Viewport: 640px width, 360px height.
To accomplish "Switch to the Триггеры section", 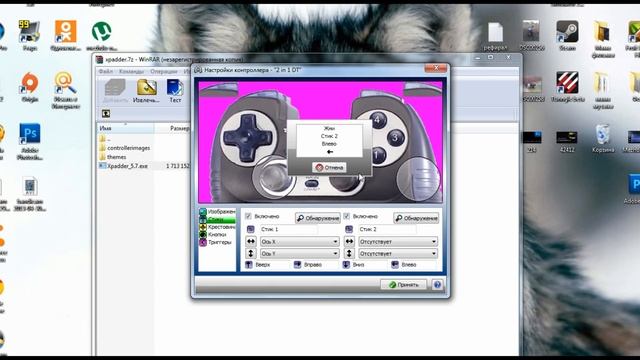I will 216,242.
